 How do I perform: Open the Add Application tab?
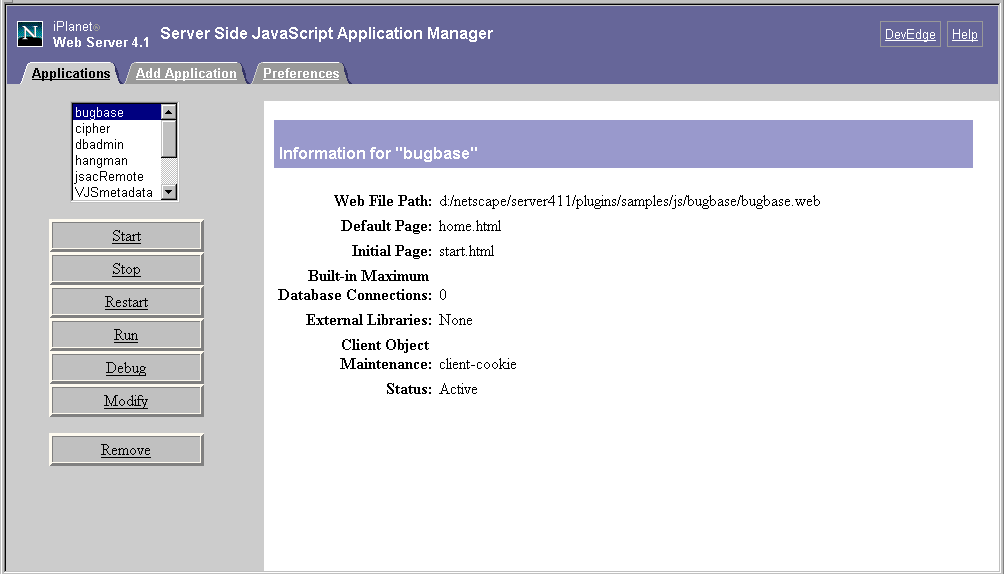(186, 74)
